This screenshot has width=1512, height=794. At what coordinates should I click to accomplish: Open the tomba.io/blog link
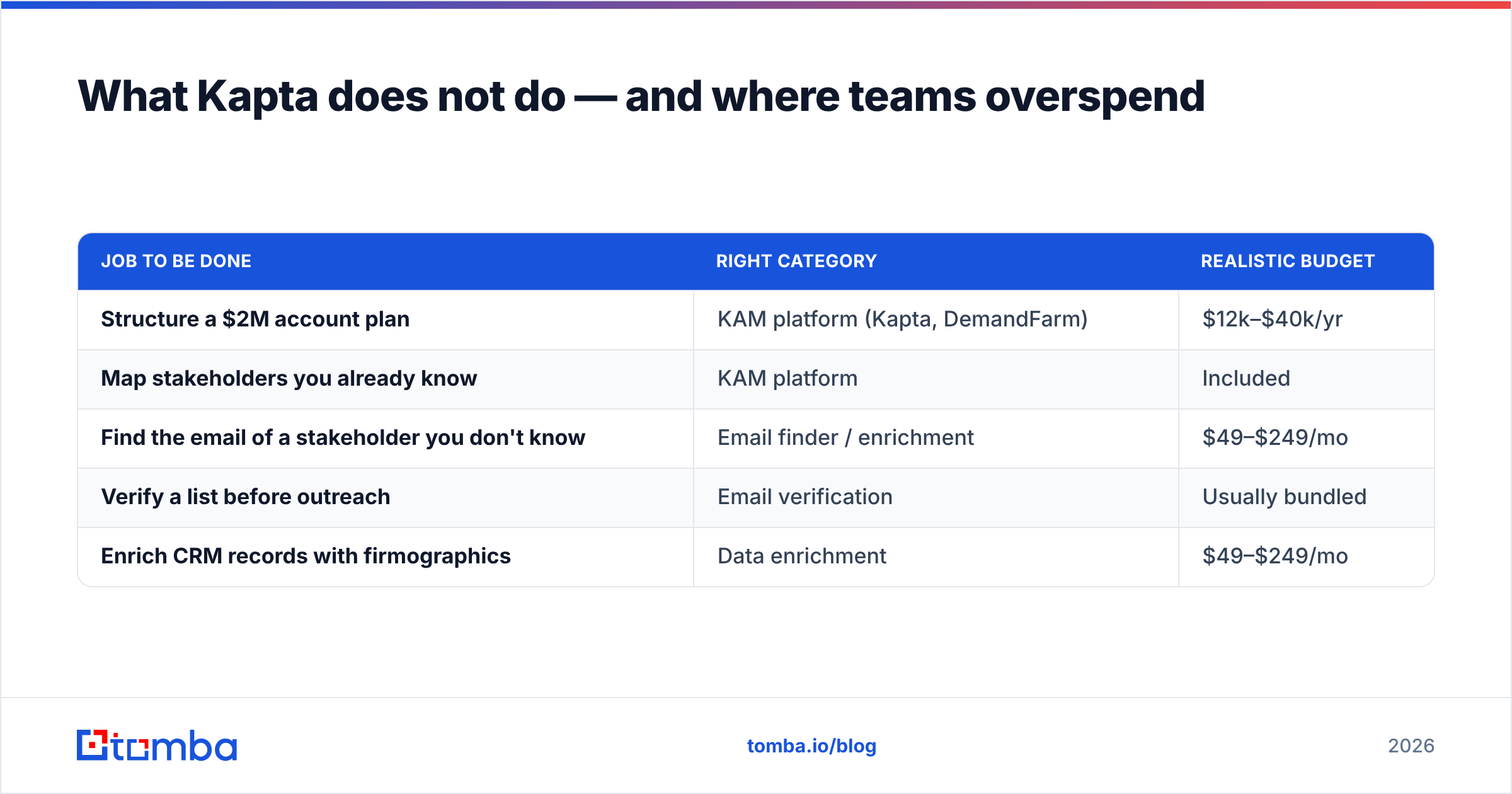click(811, 746)
